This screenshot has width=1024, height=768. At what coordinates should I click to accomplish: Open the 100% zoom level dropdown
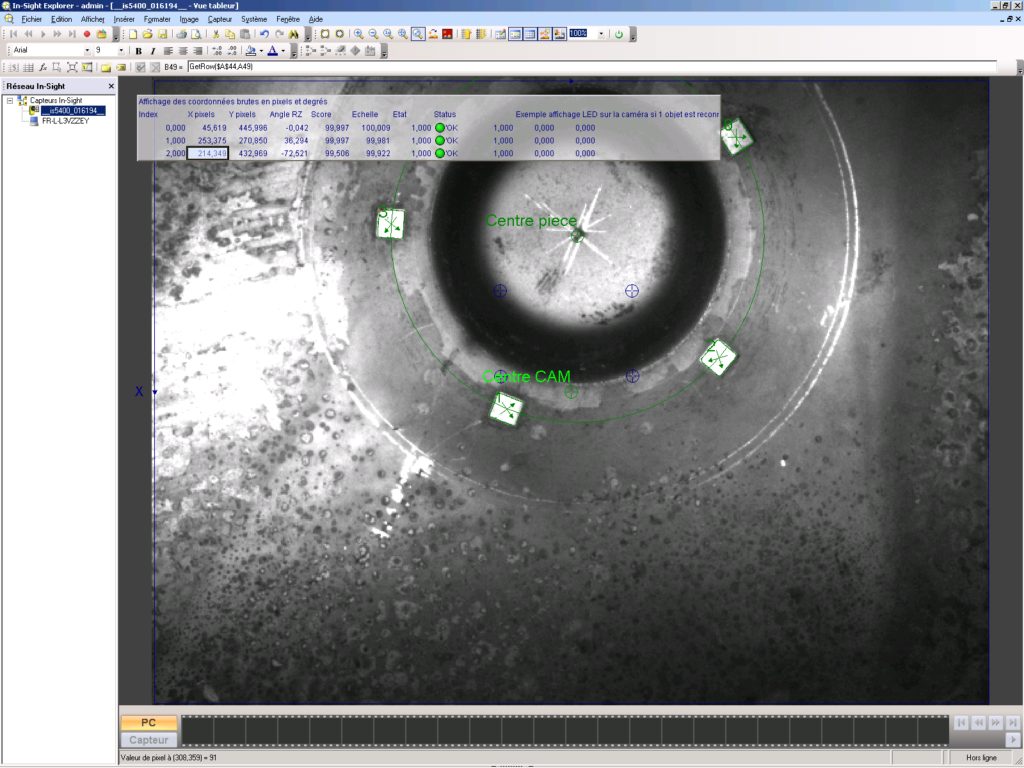pos(601,34)
